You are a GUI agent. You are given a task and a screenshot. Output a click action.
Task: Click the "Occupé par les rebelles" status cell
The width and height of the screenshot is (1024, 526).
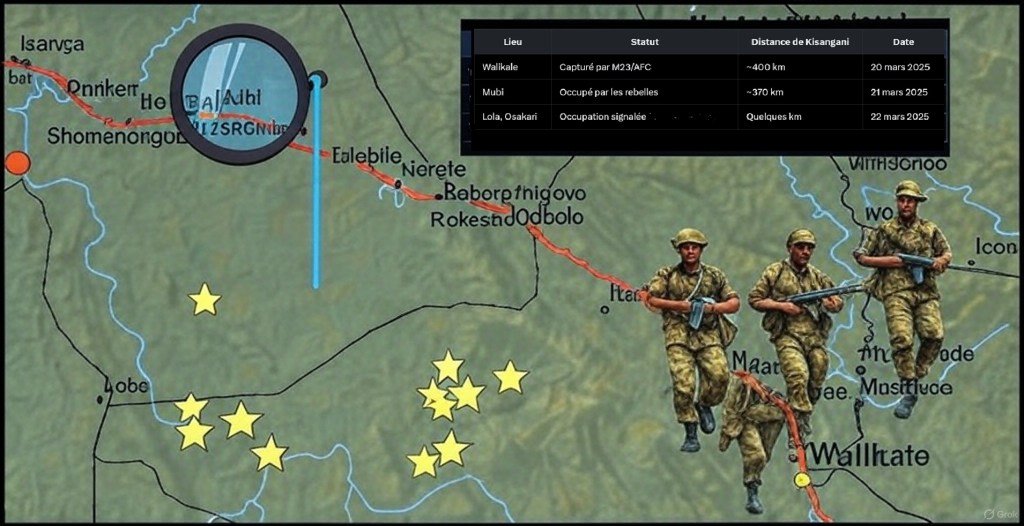coord(608,92)
